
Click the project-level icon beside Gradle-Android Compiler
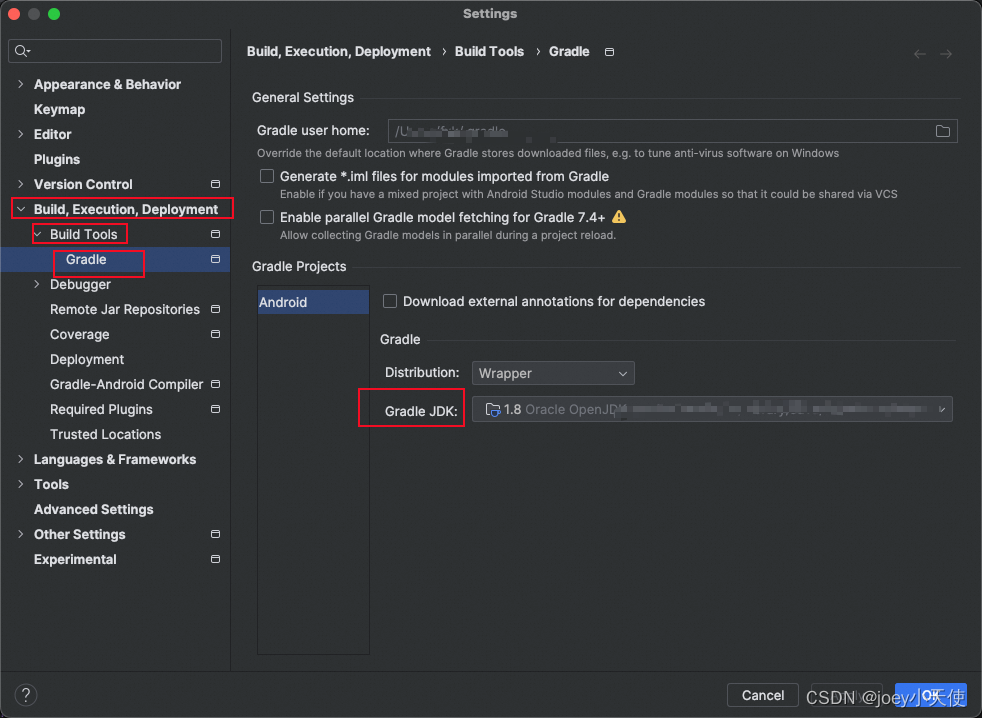[215, 384]
